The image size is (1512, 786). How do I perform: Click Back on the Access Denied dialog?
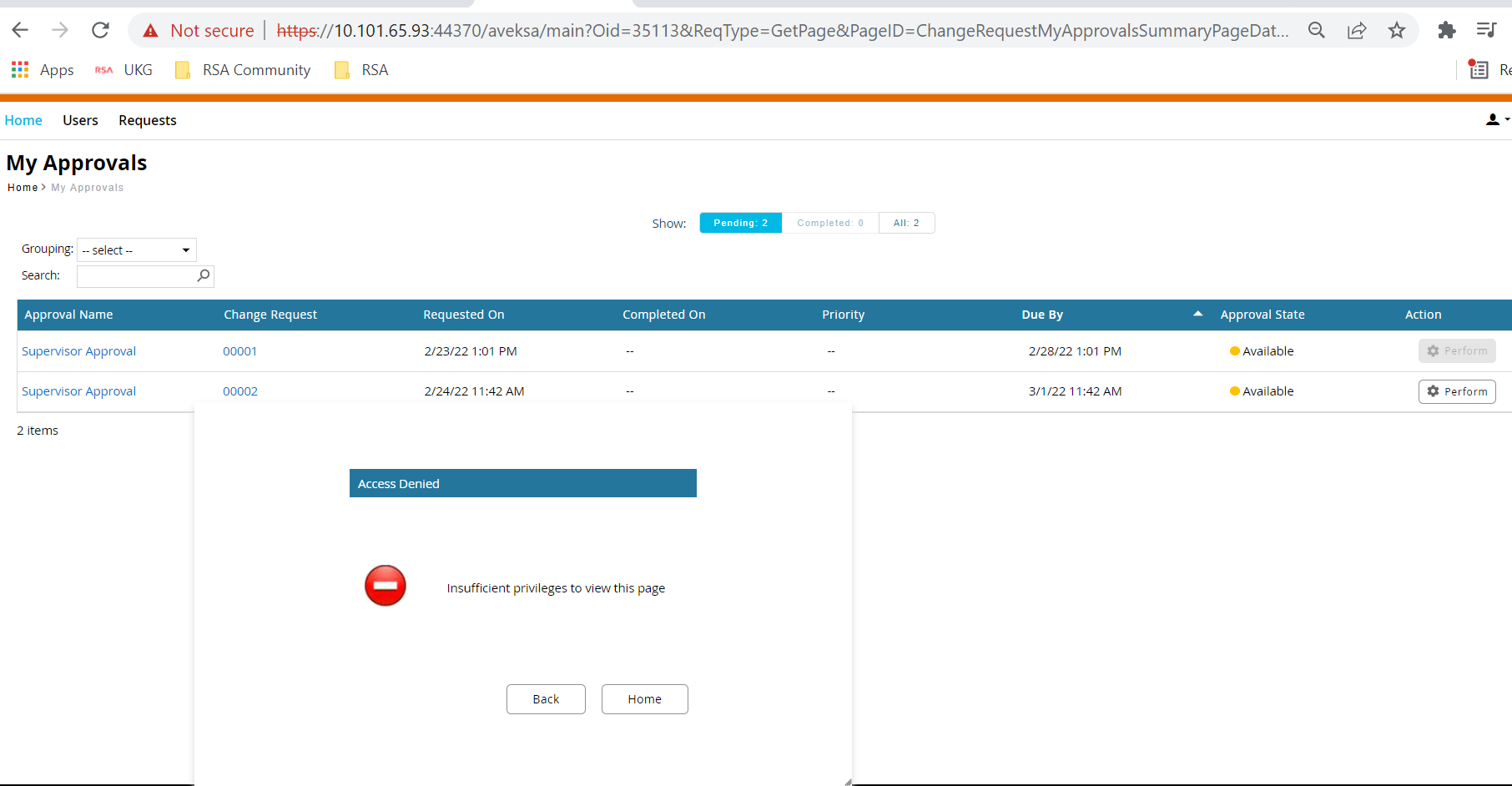(546, 698)
